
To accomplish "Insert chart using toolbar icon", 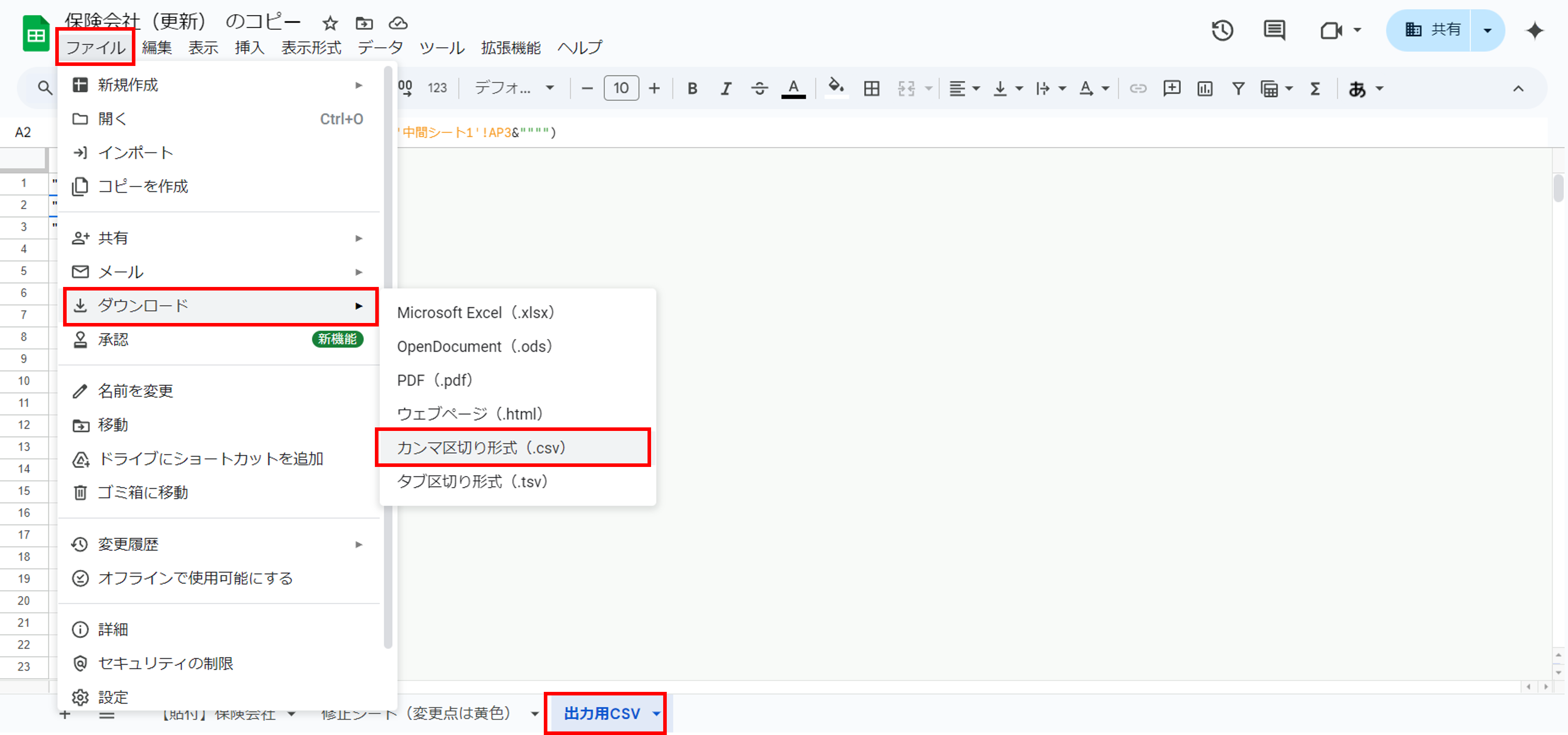I will pyautogui.click(x=1205, y=89).
